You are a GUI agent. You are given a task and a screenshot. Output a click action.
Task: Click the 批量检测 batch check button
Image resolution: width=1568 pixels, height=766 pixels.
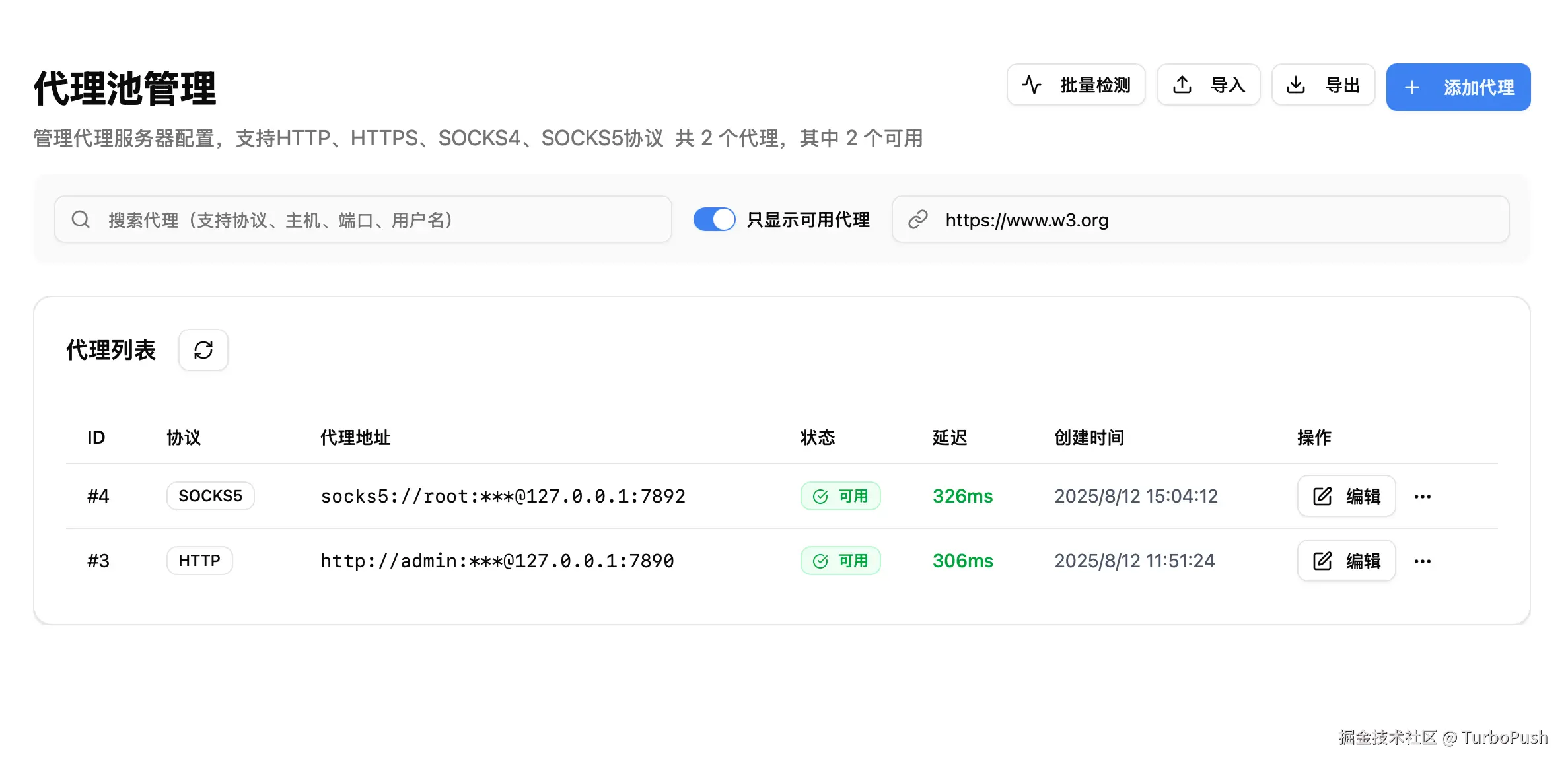(x=1076, y=85)
